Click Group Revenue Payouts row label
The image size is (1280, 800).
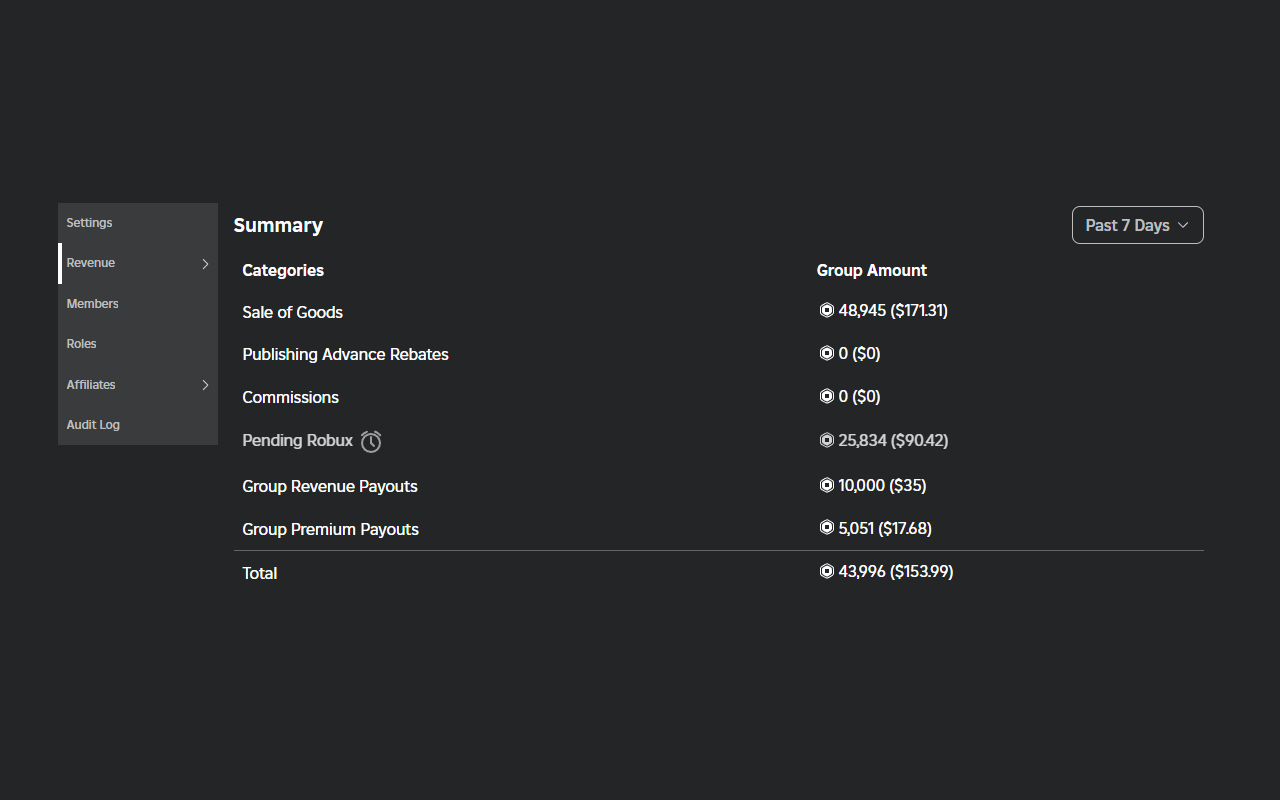pos(330,486)
